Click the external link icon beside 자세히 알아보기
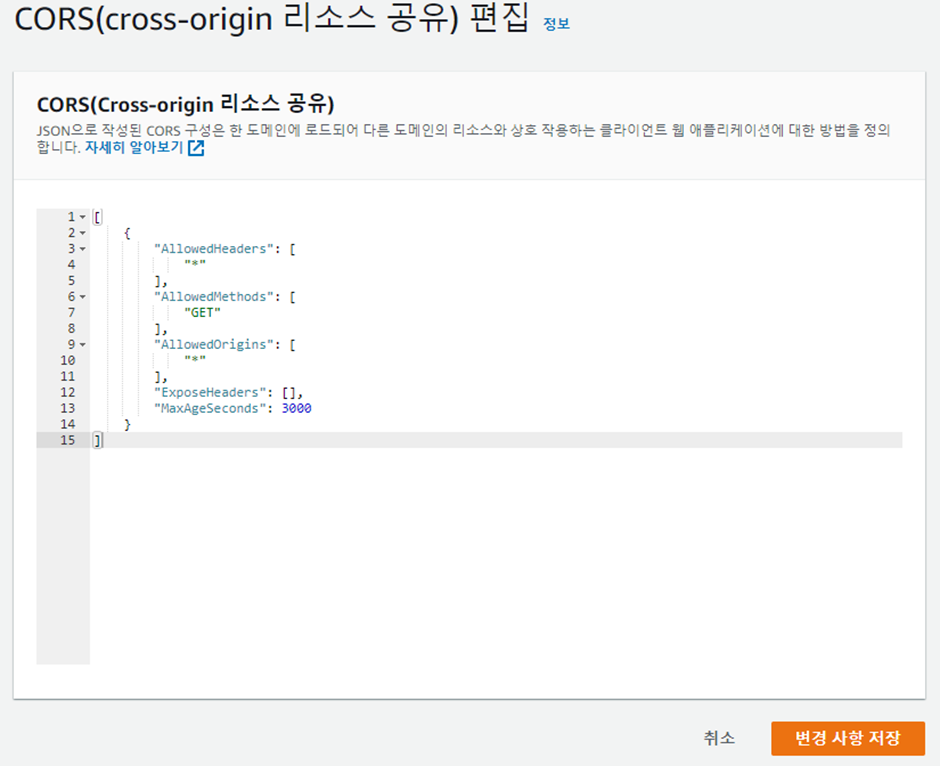 point(196,148)
